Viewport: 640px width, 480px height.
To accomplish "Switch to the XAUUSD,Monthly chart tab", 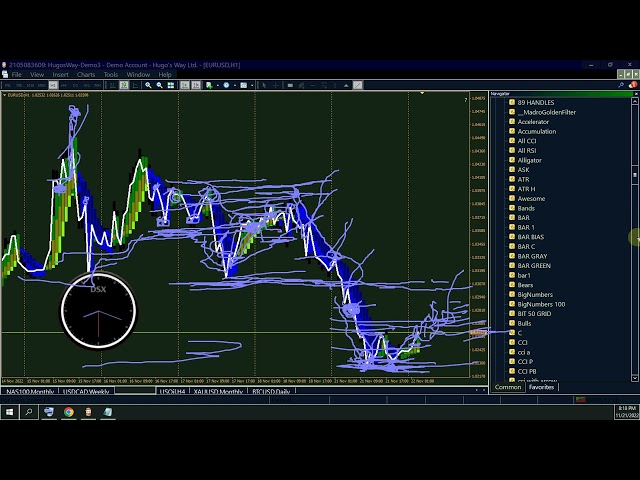I will [x=217, y=391].
